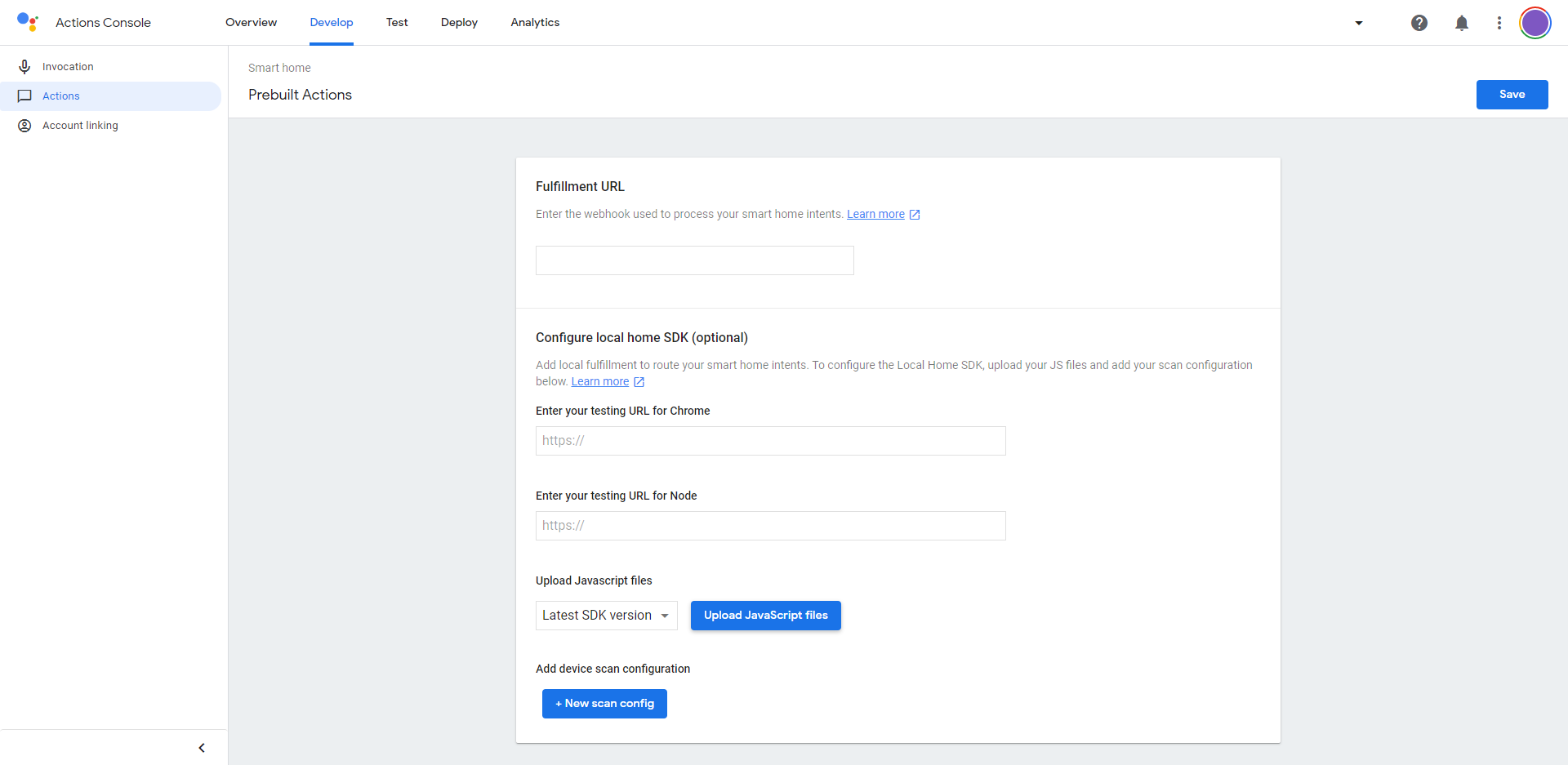Image resolution: width=1568 pixels, height=765 pixels.
Task: Expand the project selector dropdown arrow
Action: point(1359,23)
